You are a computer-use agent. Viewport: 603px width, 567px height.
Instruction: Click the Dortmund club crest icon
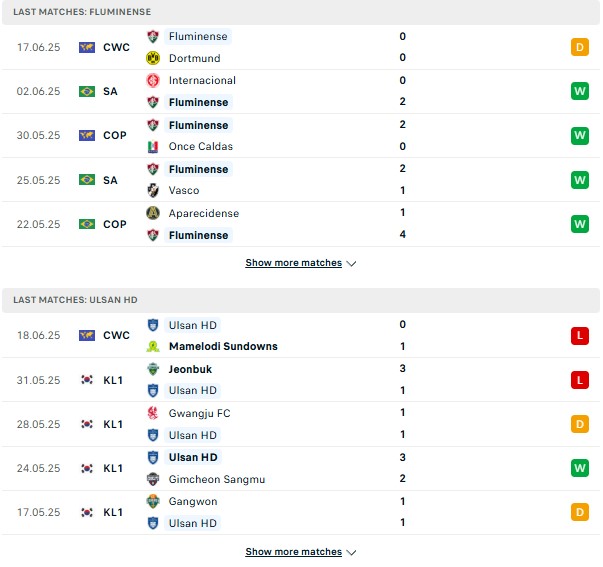click(x=153, y=58)
